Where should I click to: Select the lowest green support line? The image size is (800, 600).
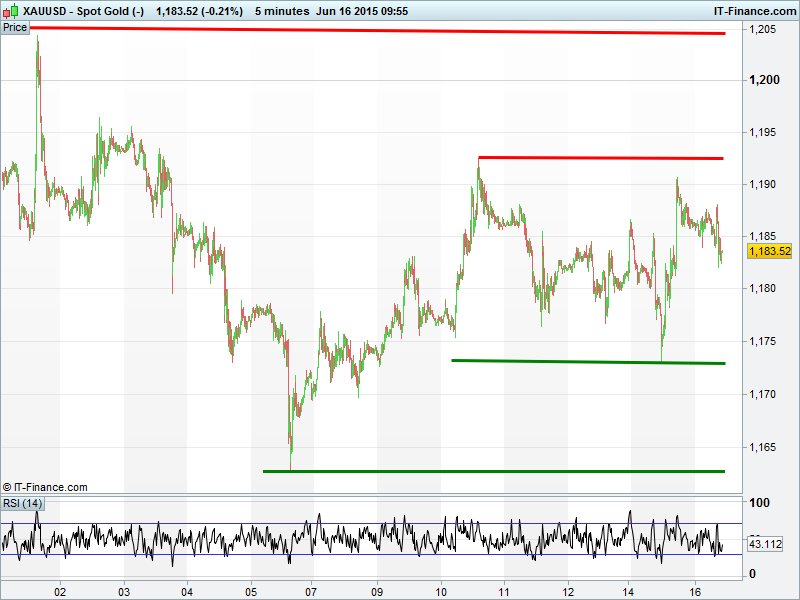(493, 470)
